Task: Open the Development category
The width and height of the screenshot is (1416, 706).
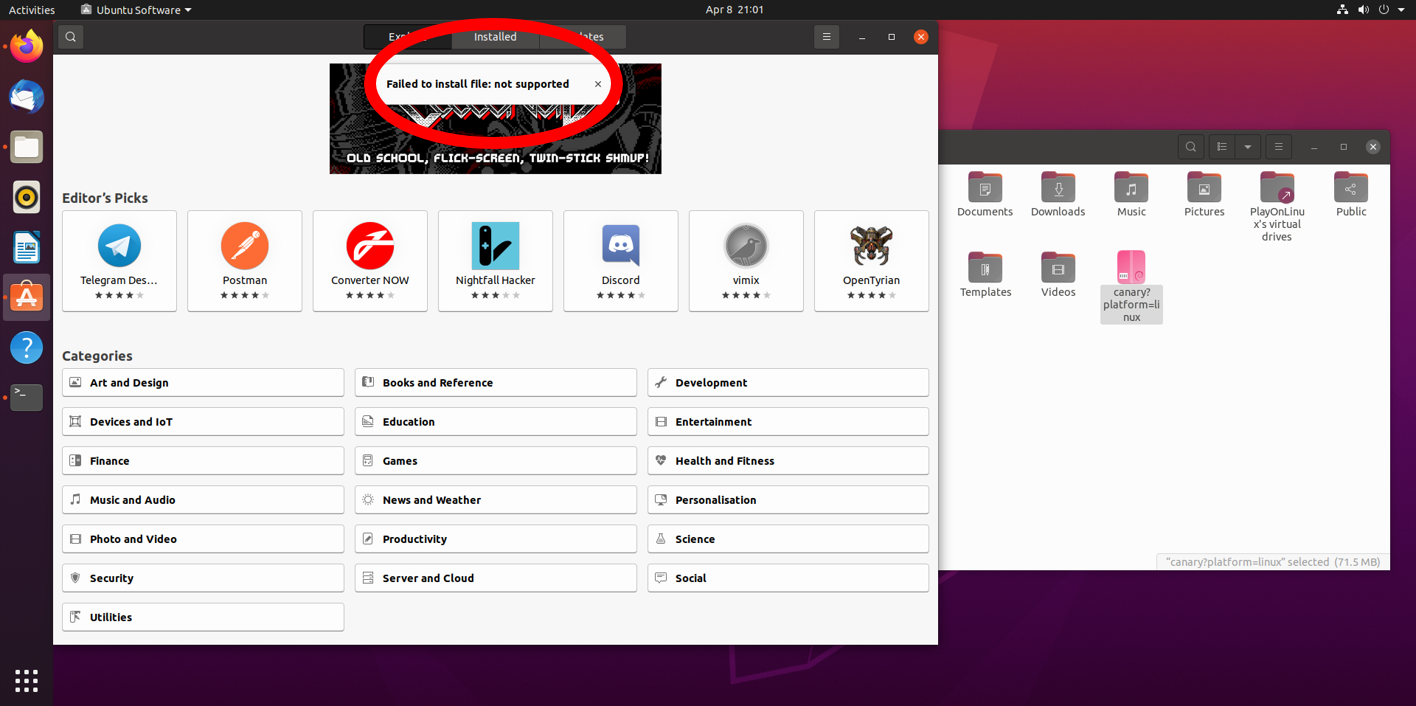Action: point(788,383)
